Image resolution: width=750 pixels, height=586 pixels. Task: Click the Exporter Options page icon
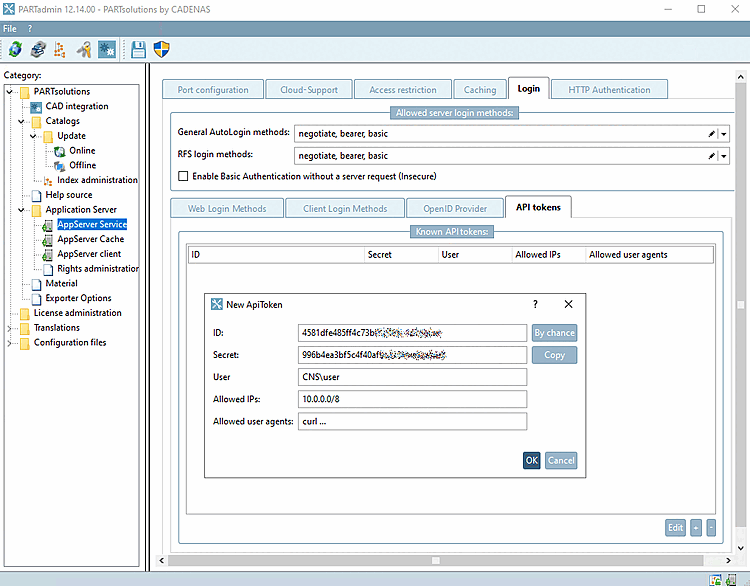[36, 299]
